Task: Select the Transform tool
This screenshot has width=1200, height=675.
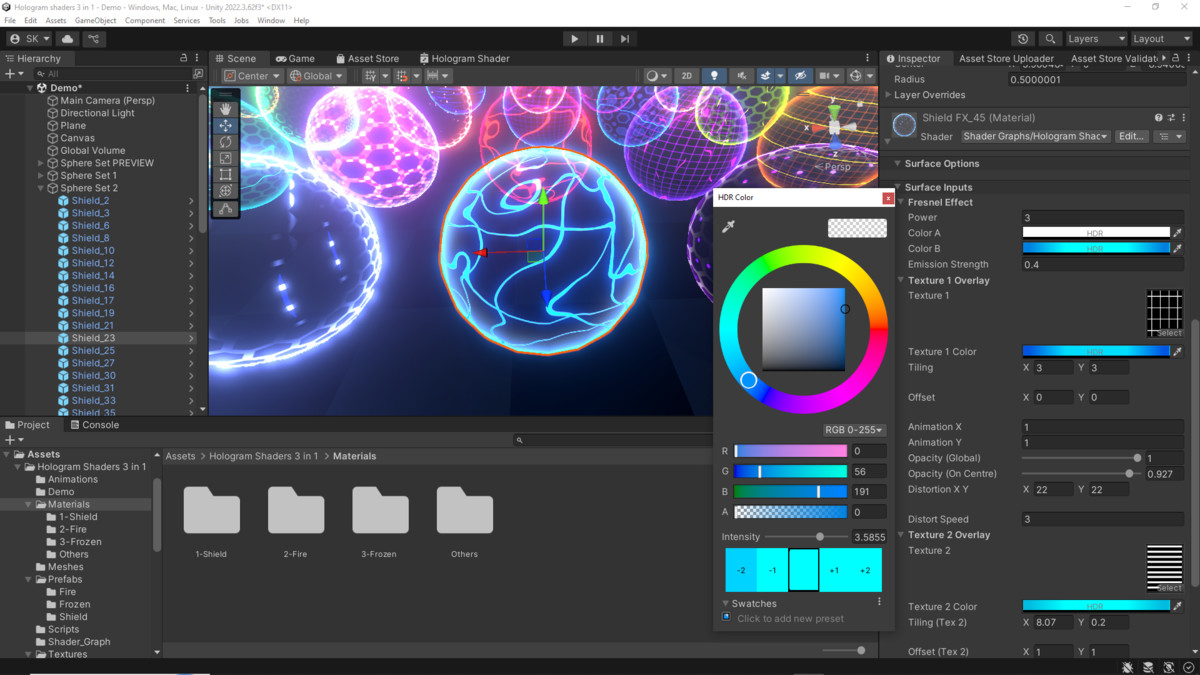Action: coord(226,191)
